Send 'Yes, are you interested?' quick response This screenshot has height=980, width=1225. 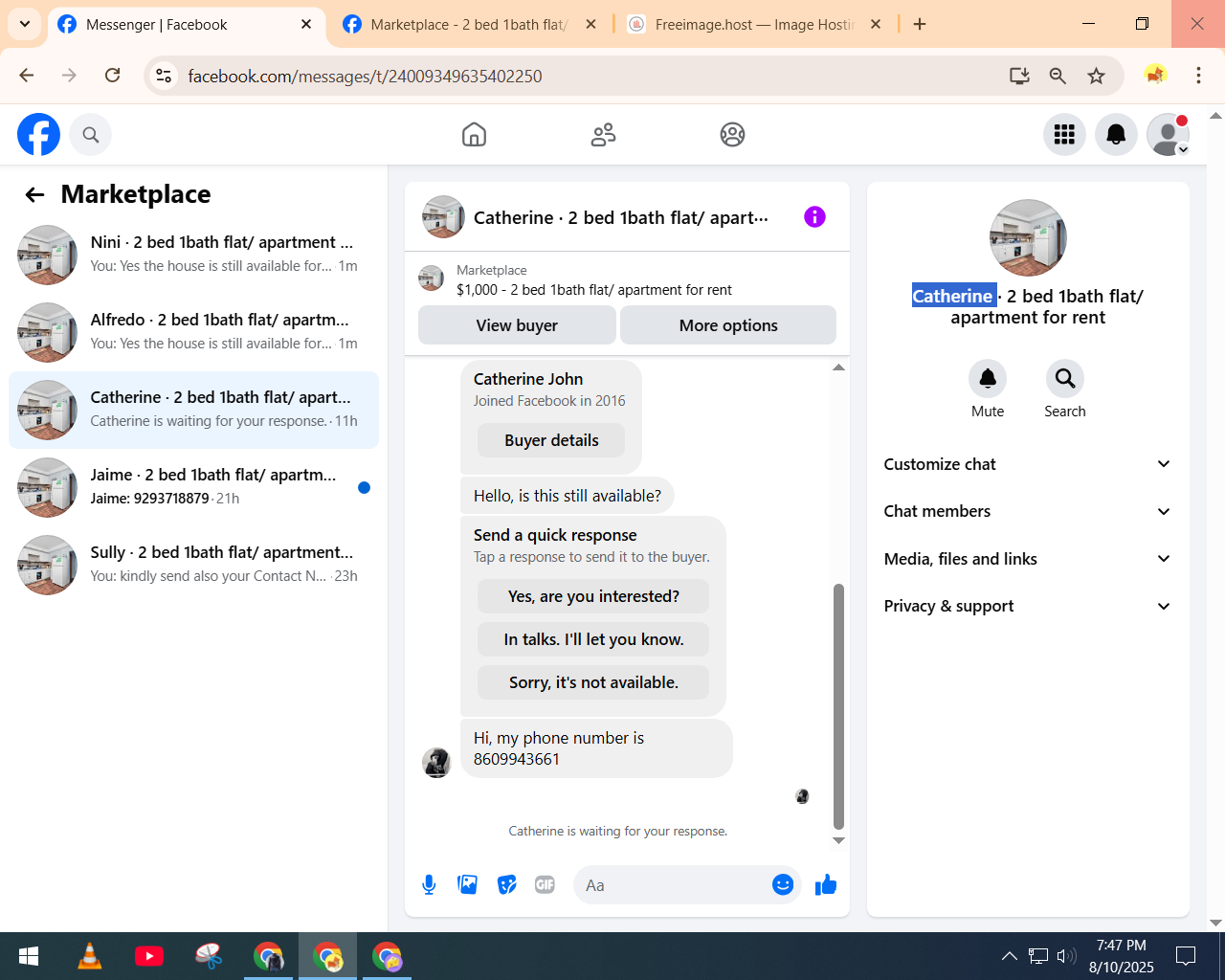(593, 596)
